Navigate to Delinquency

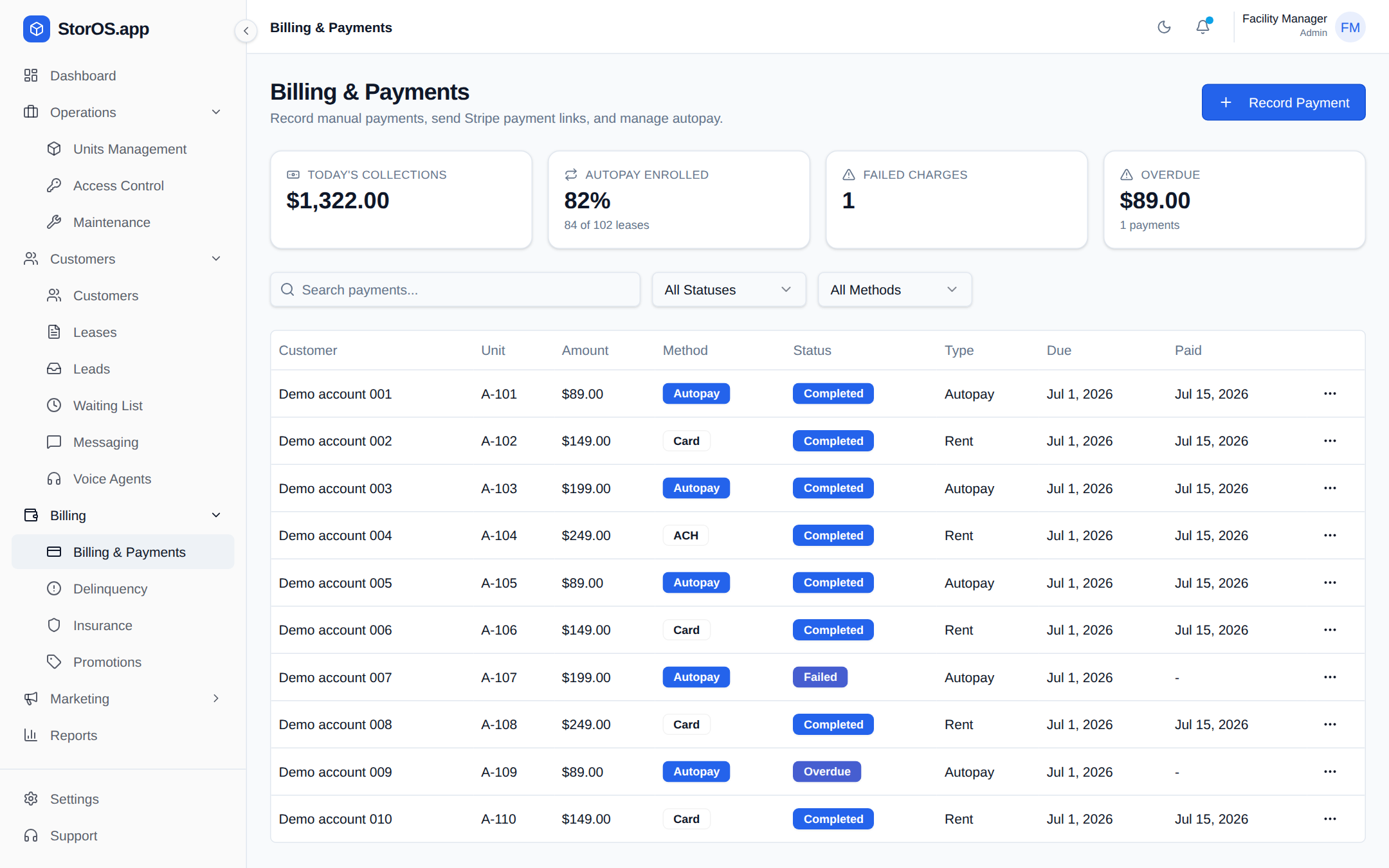[x=123, y=589]
